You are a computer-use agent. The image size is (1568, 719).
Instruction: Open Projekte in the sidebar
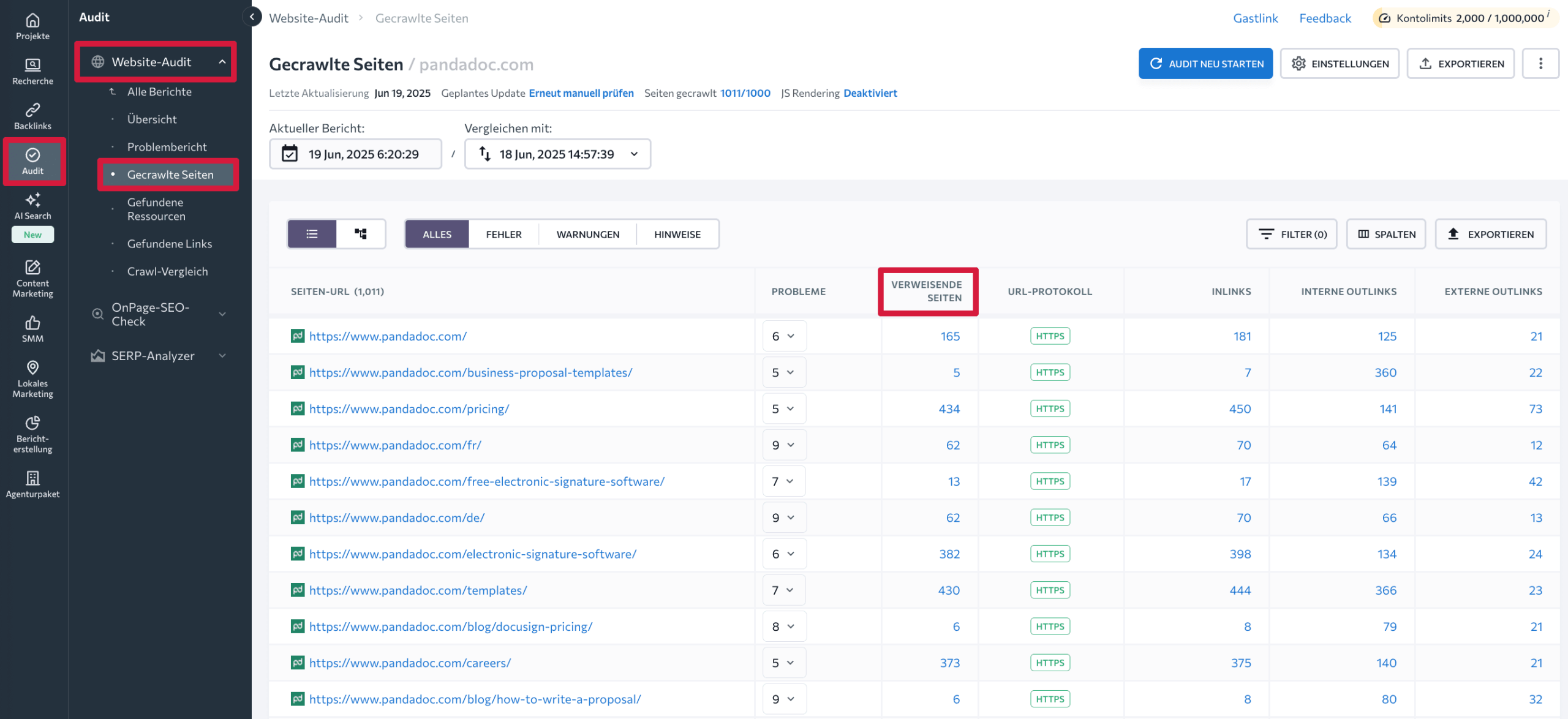32,27
